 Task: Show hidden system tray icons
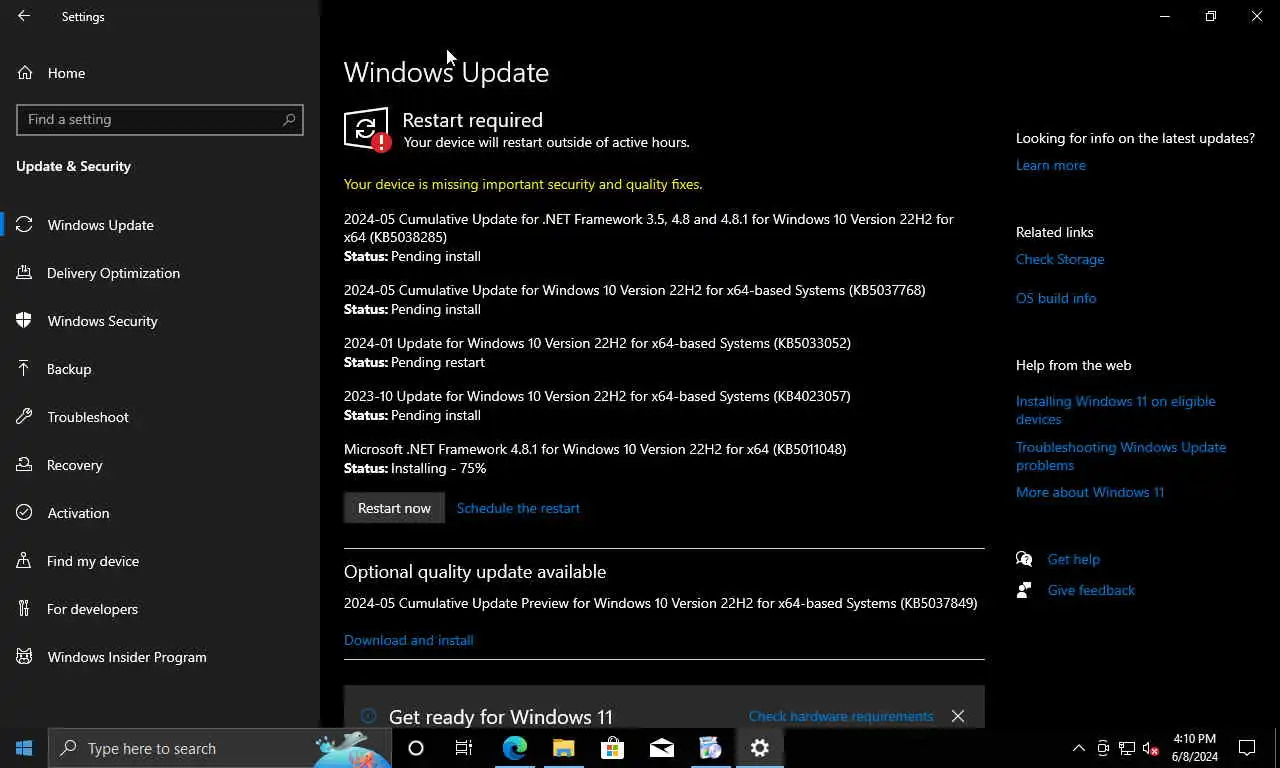[x=1079, y=748]
